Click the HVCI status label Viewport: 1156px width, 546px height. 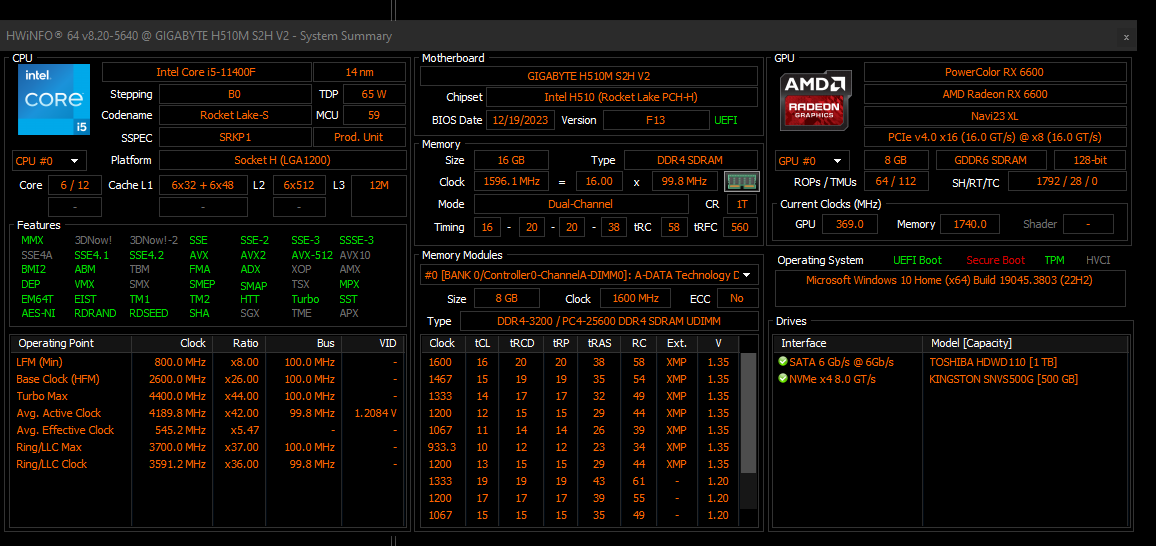pos(1098,260)
